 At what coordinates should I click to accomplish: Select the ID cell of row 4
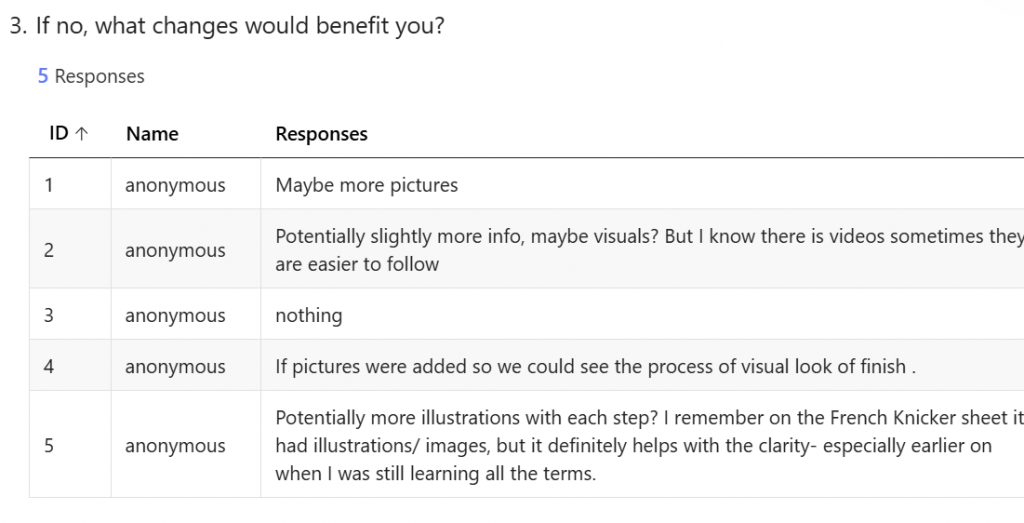pyautogui.click(x=49, y=366)
